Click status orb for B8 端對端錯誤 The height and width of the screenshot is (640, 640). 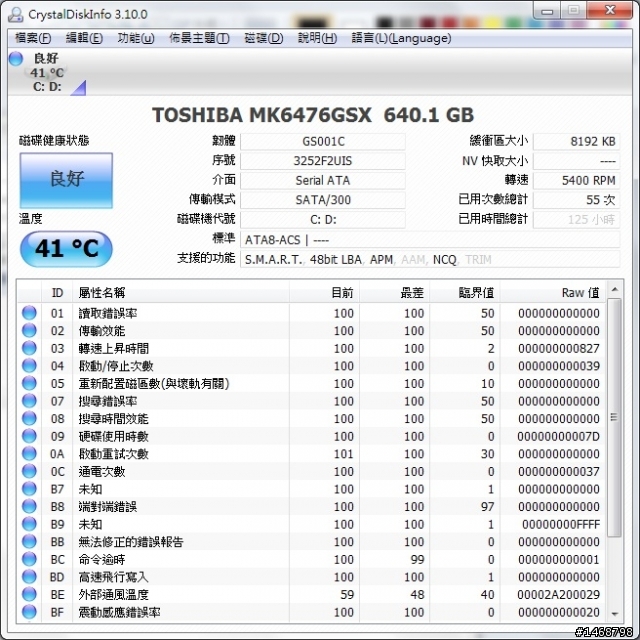29,507
